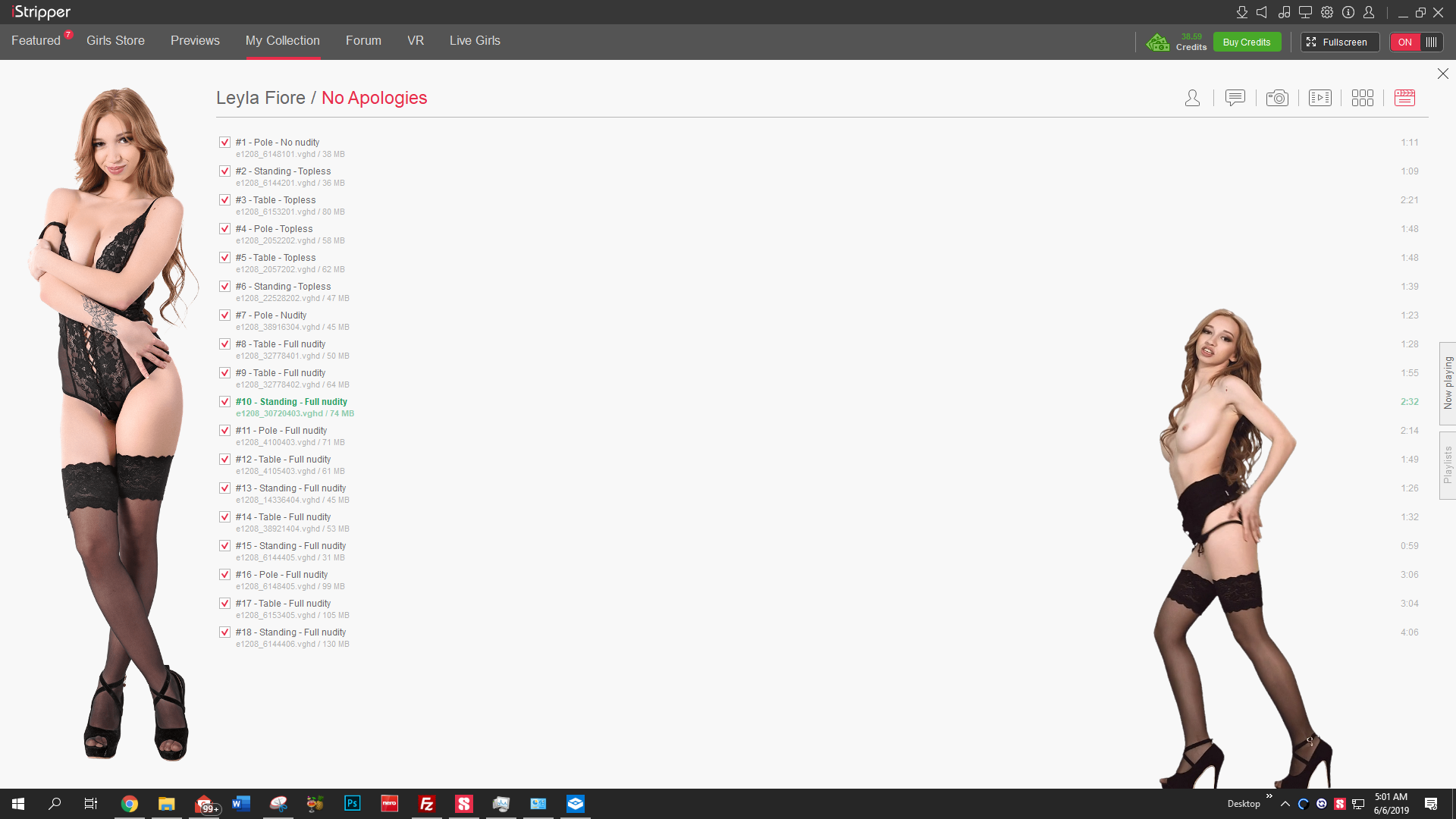The image size is (1456, 819).
Task: Open the photo gallery camera icon
Action: pyautogui.click(x=1277, y=98)
